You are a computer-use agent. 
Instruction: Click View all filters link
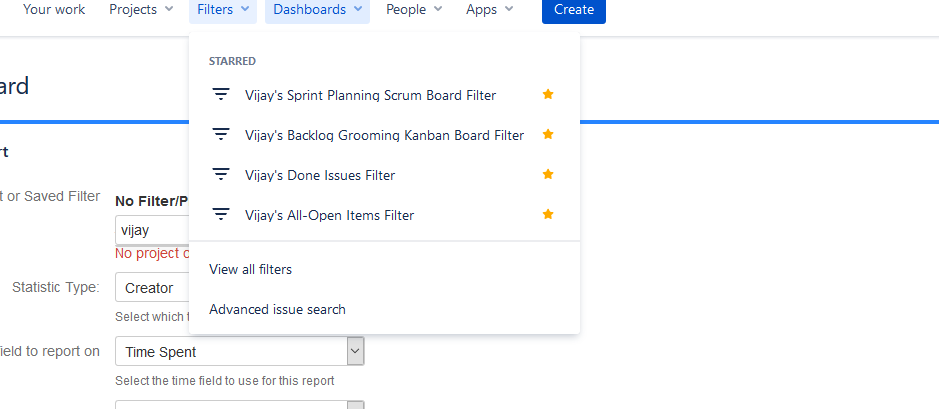(x=250, y=269)
